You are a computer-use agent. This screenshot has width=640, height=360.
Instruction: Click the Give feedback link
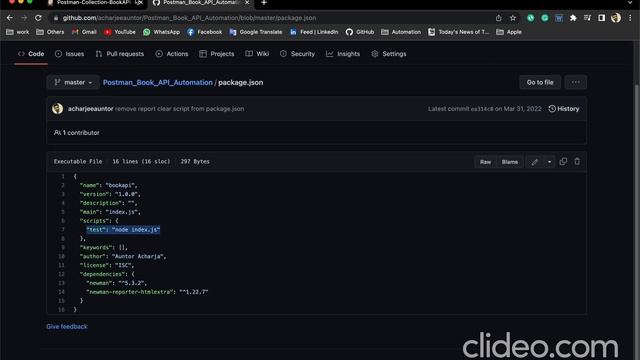coord(67,327)
